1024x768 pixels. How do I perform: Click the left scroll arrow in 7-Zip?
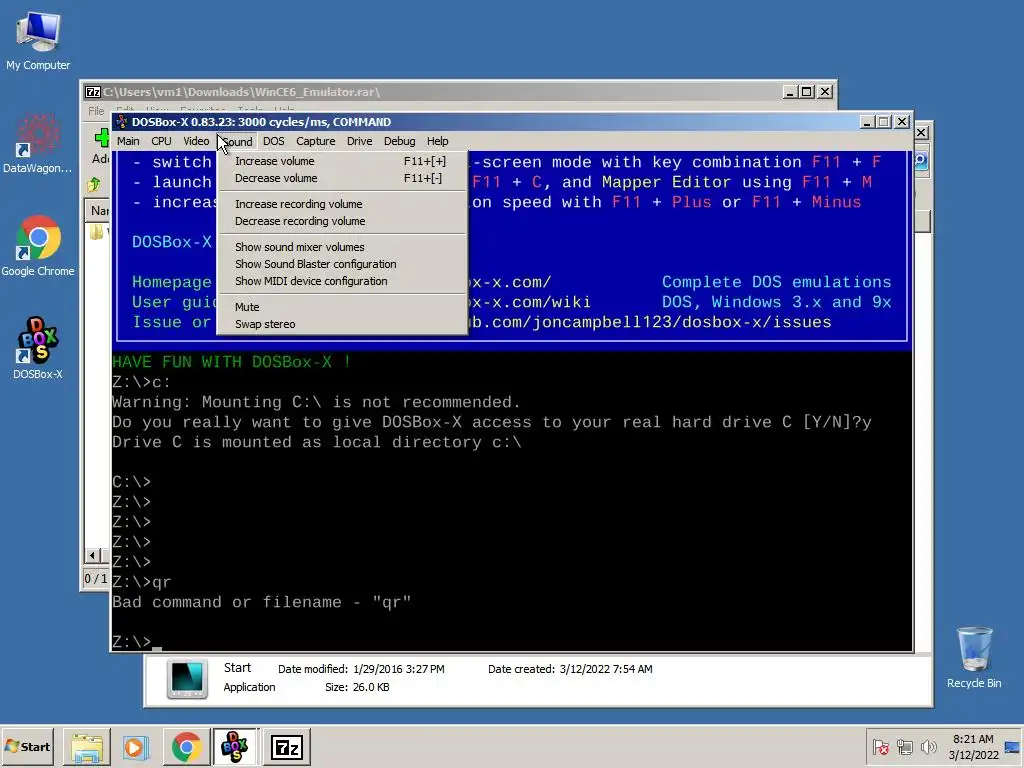pos(92,556)
